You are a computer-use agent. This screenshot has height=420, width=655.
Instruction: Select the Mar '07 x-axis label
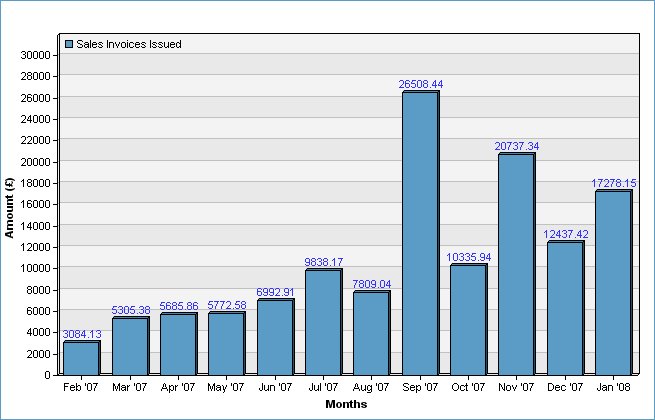pos(130,387)
